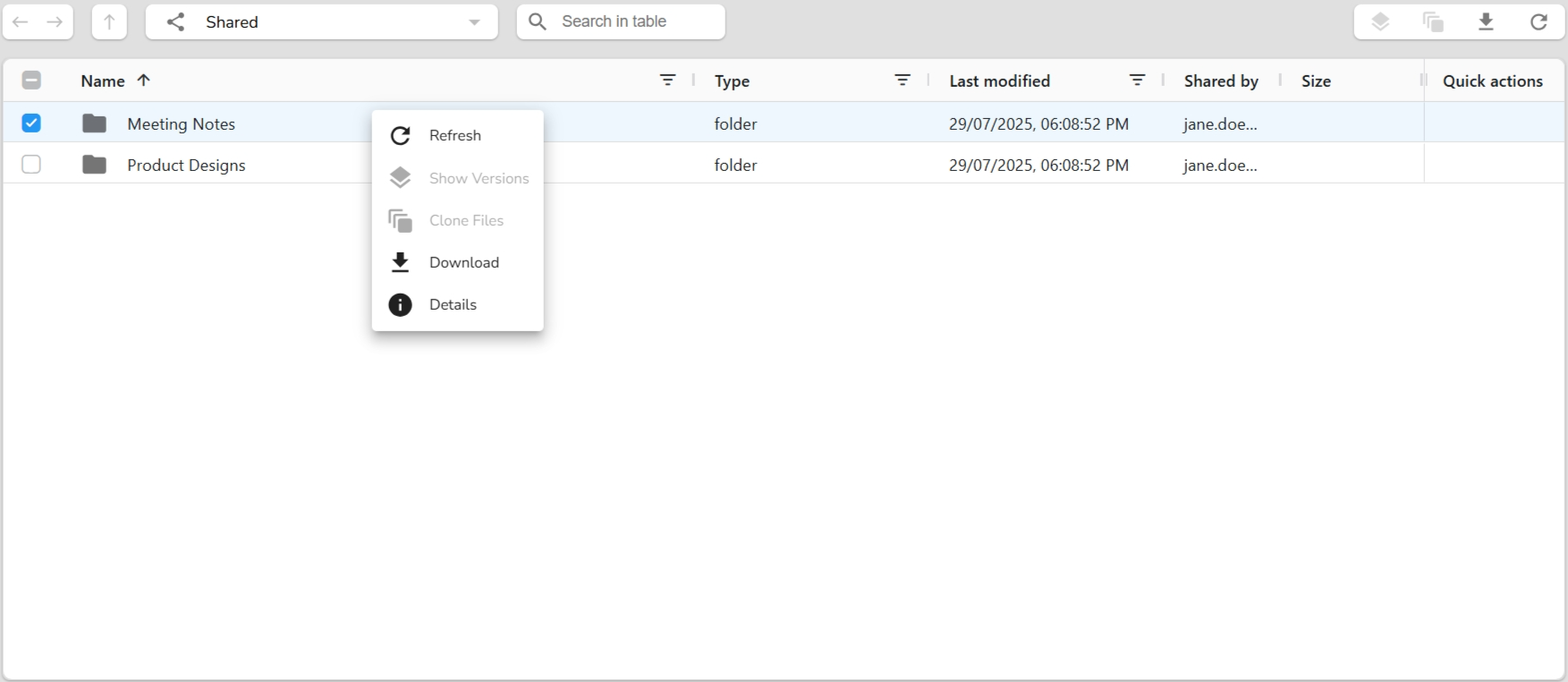Click the Quick actions column header
Screen dimensions: 1568x682
(1493, 81)
